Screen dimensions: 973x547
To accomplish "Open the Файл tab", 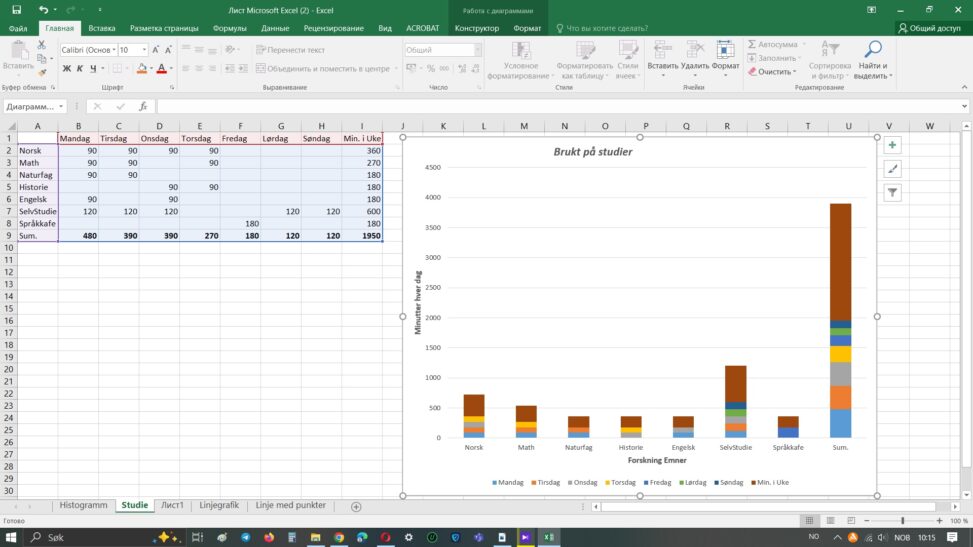I will 18,28.
